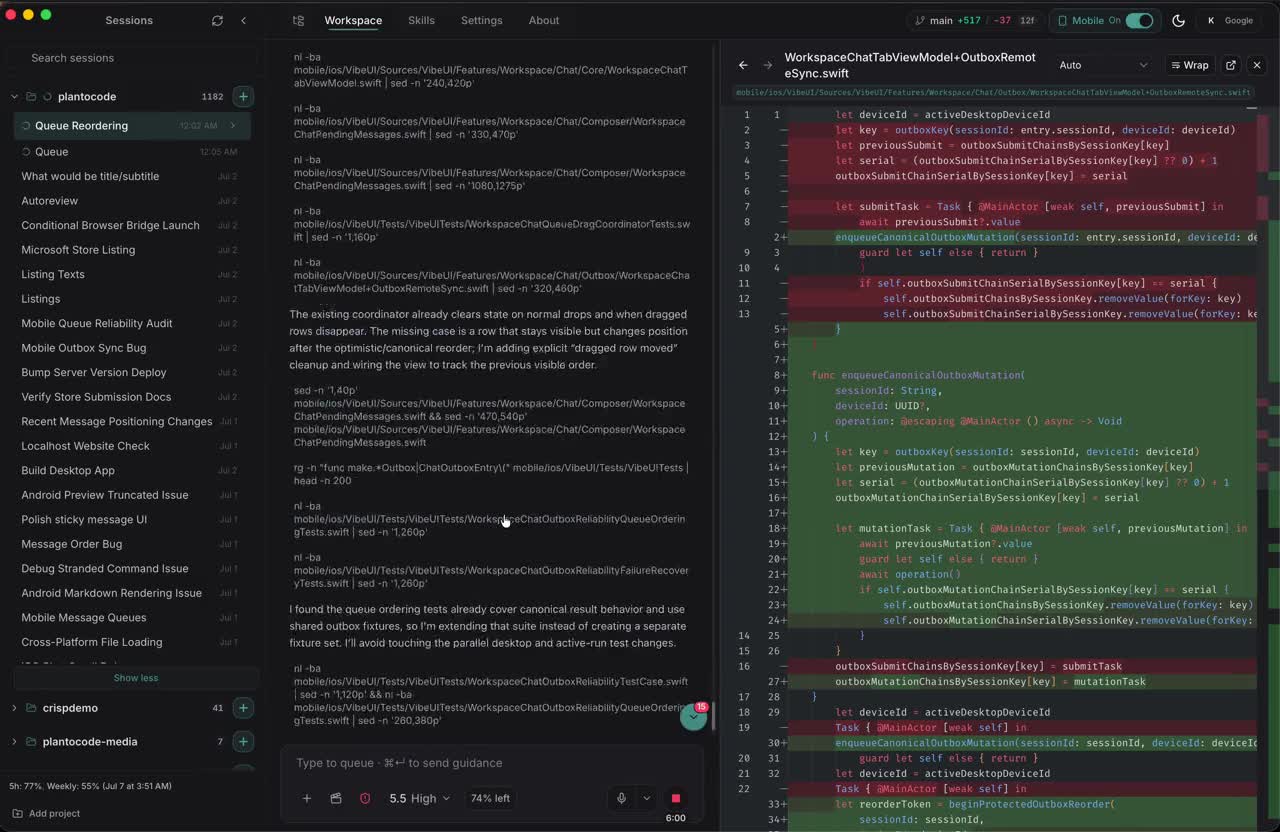Open the git branch main status
This screenshot has width=1280, height=832.
[975, 20]
